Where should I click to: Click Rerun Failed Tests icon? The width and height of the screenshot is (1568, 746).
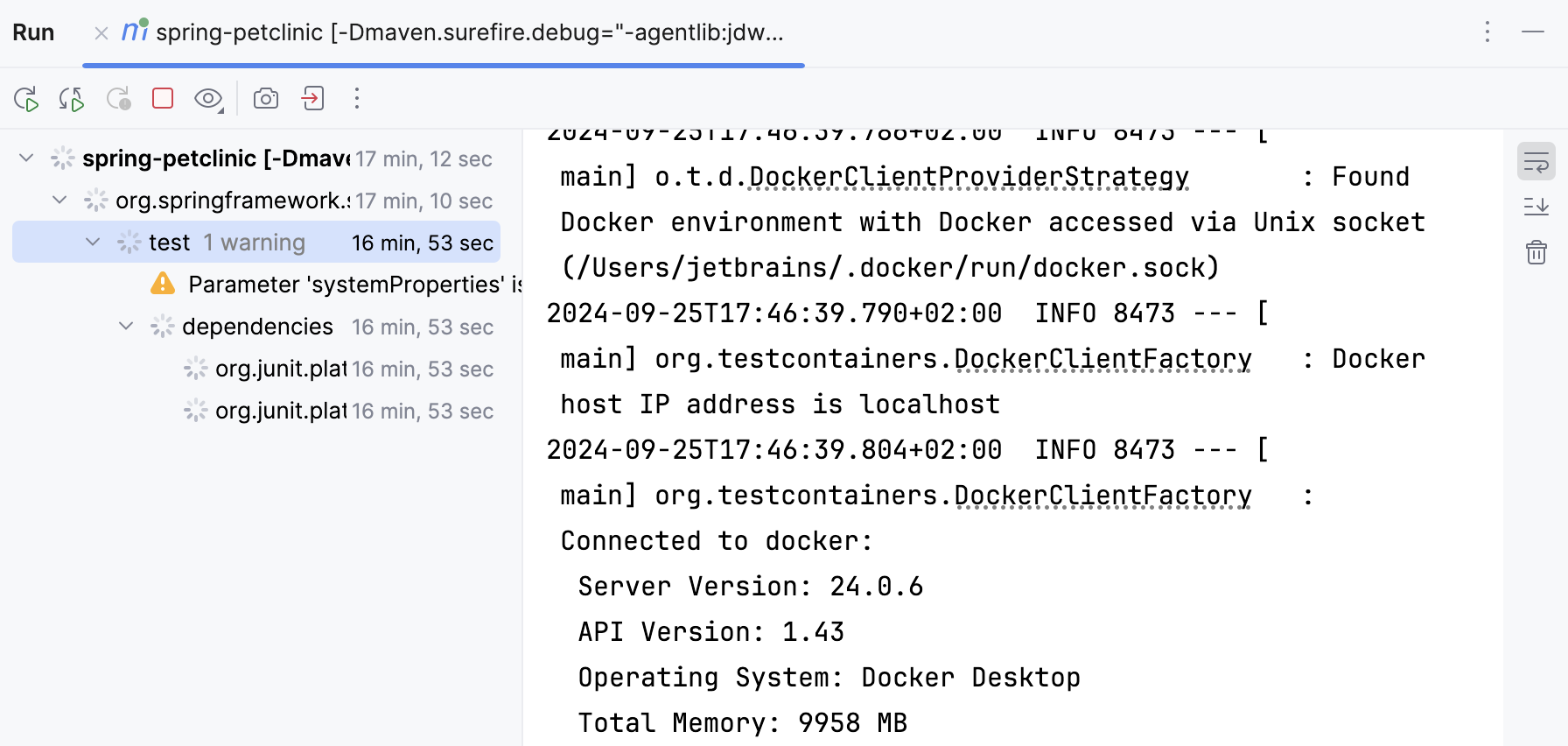click(72, 99)
